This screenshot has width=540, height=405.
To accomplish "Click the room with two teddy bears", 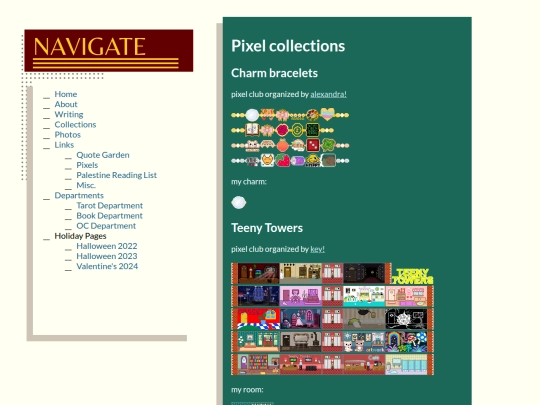I will [x=364, y=342].
